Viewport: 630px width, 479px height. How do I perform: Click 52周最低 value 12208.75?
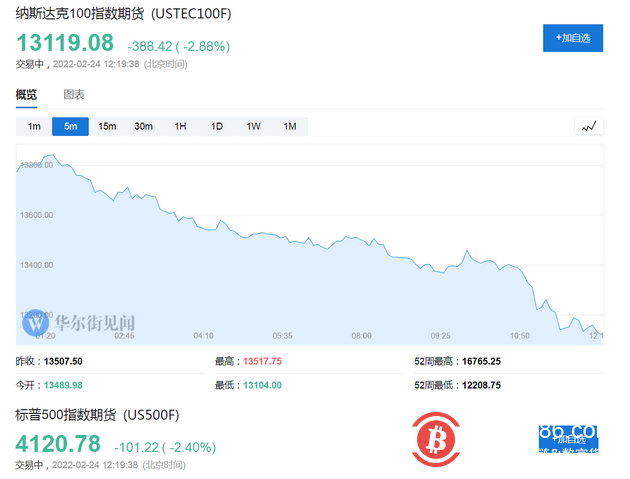tap(481, 385)
